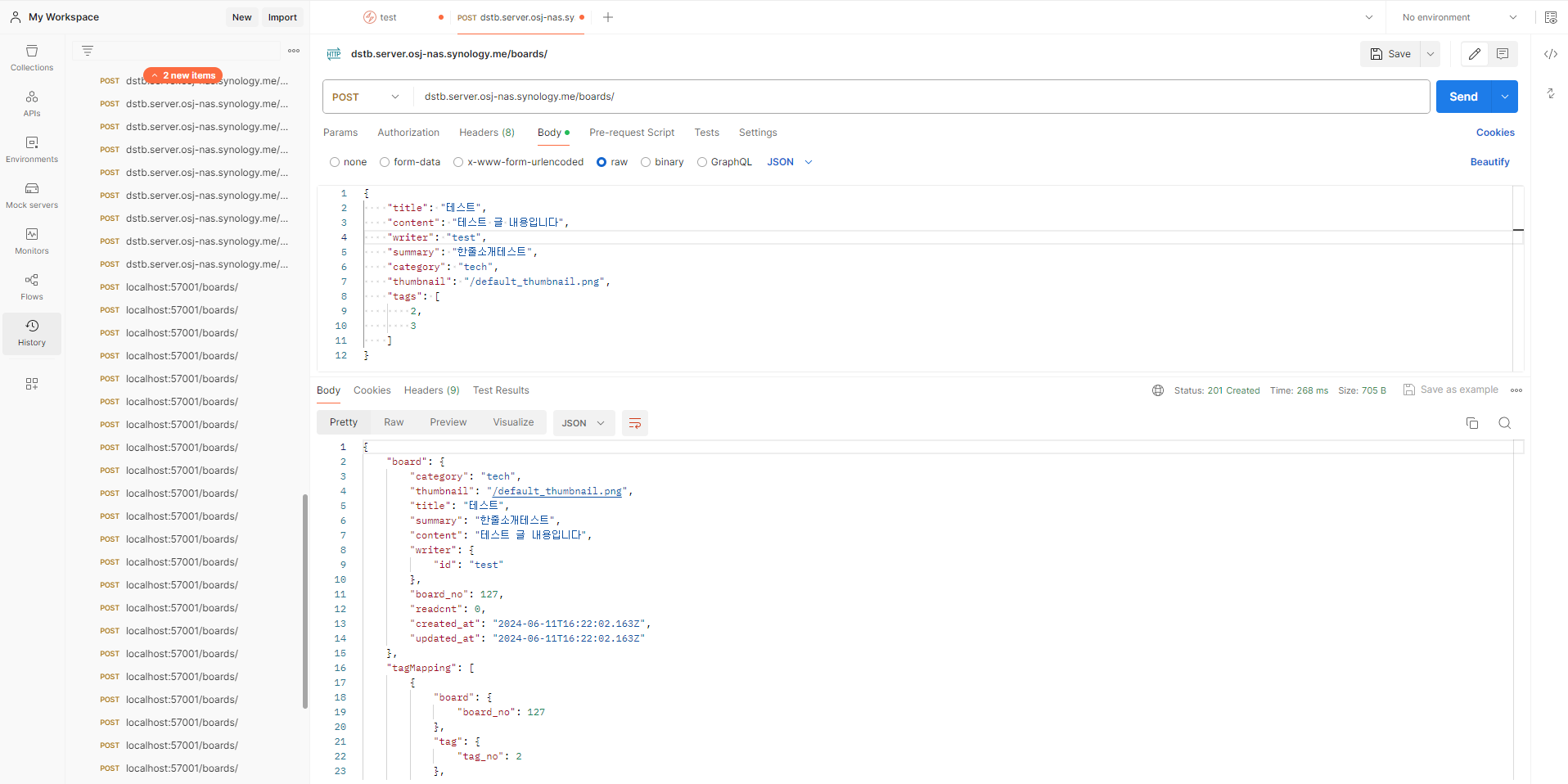The height and width of the screenshot is (784, 1568).
Task: Switch to the Authorization tab
Action: (x=408, y=133)
